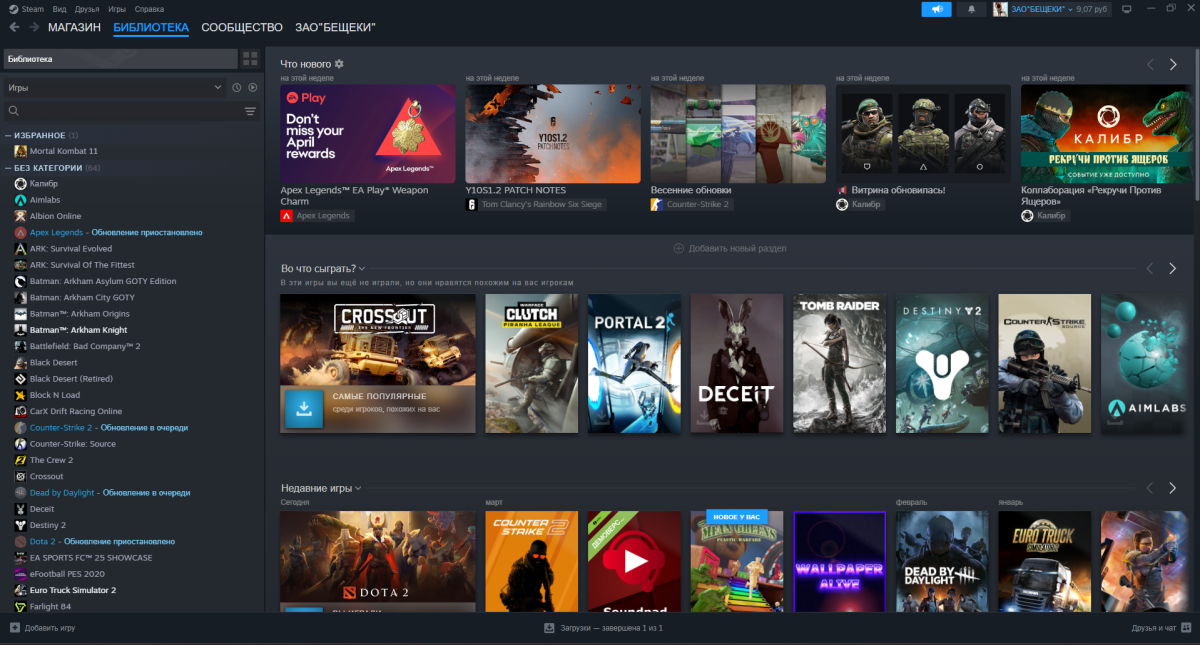This screenshot has height=645, width=1200.
Task: Open the notifications bell
Action: tap(971, 9)
